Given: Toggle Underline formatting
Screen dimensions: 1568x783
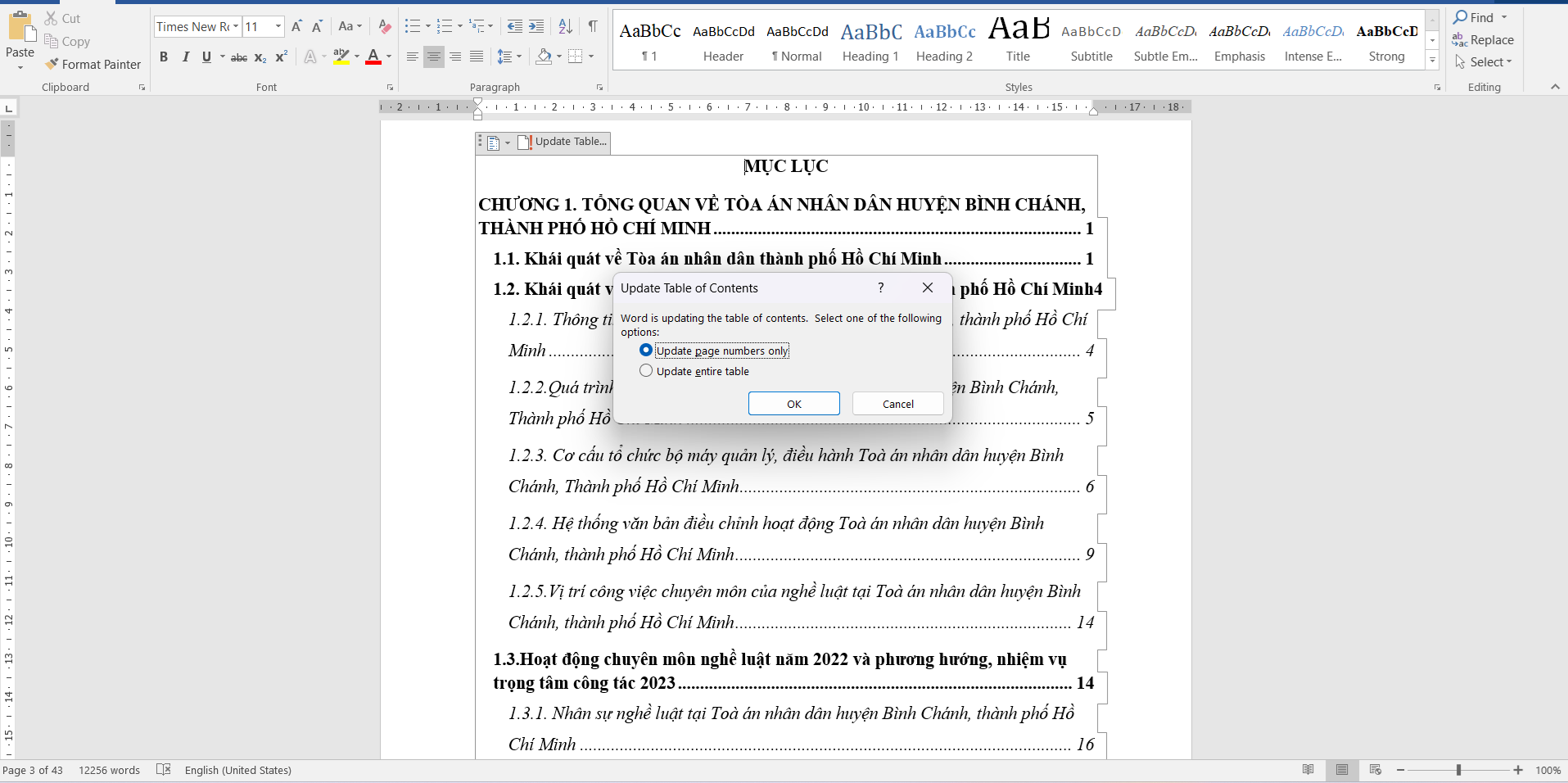Looking at the screenshot, I should tap(206, 57).
